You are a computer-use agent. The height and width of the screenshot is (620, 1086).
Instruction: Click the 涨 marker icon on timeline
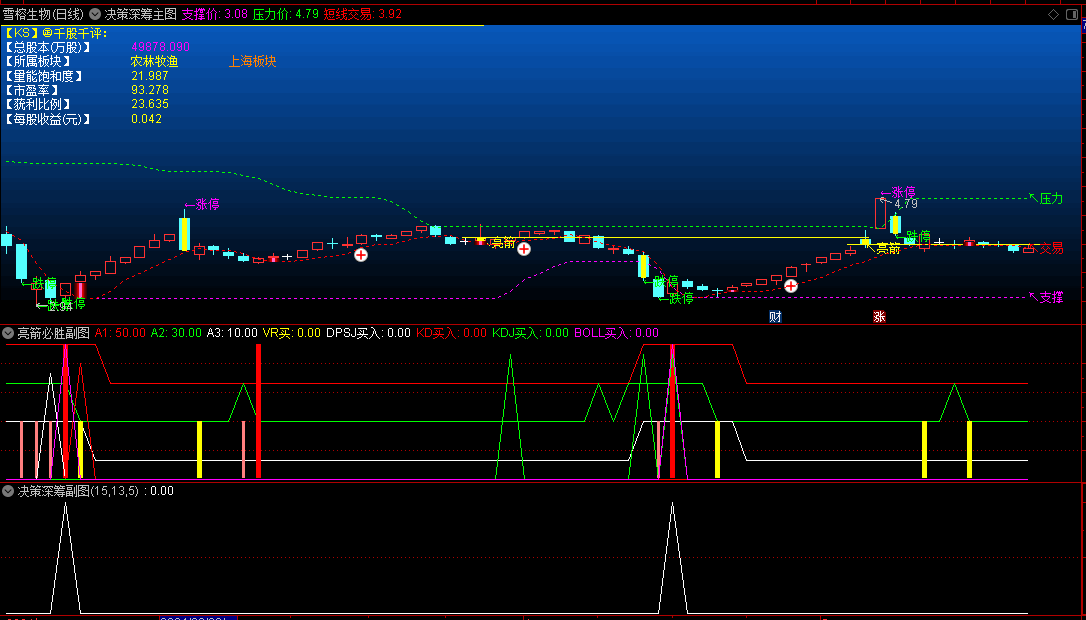pyautogui.click(x=879, y=317)
